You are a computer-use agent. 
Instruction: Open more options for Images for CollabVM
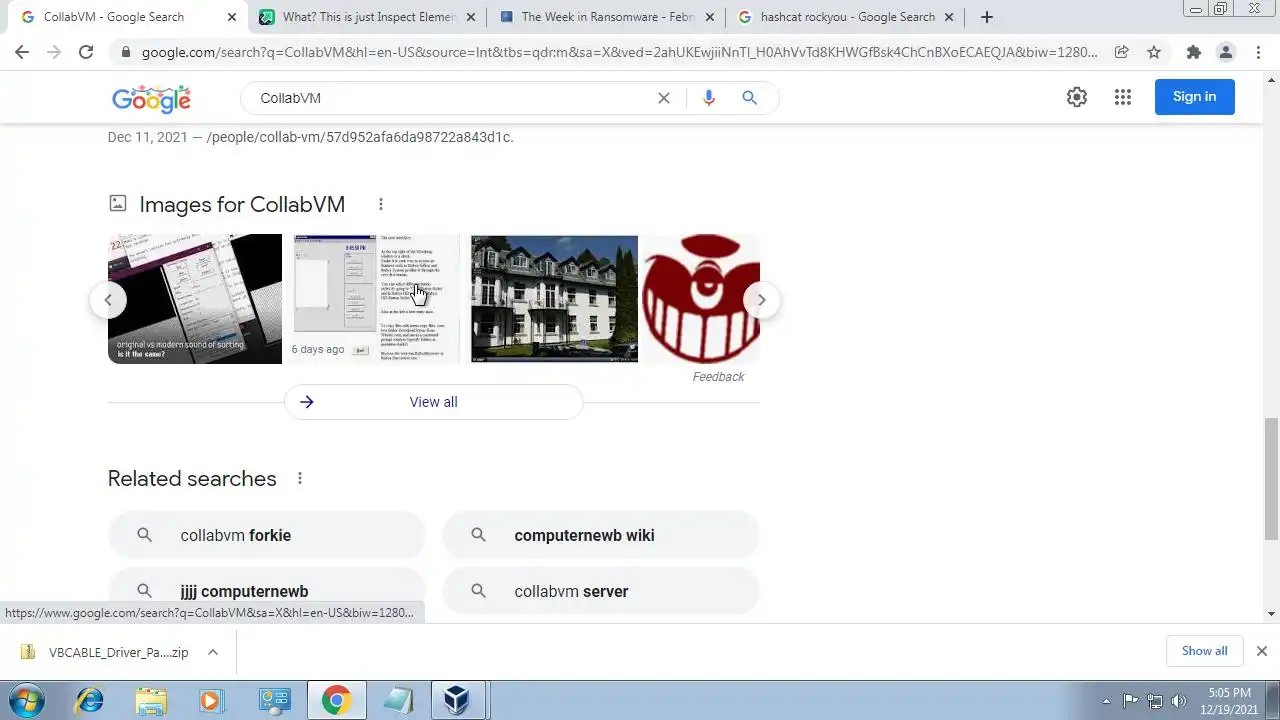click(380, 204)
